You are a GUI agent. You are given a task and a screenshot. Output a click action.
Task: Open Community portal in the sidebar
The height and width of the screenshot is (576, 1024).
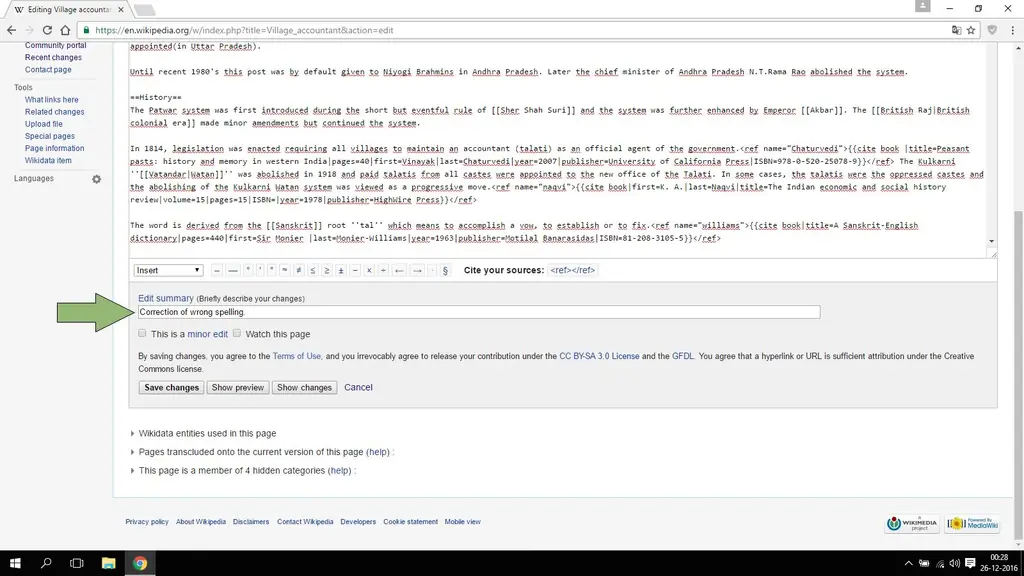(56, 46)
